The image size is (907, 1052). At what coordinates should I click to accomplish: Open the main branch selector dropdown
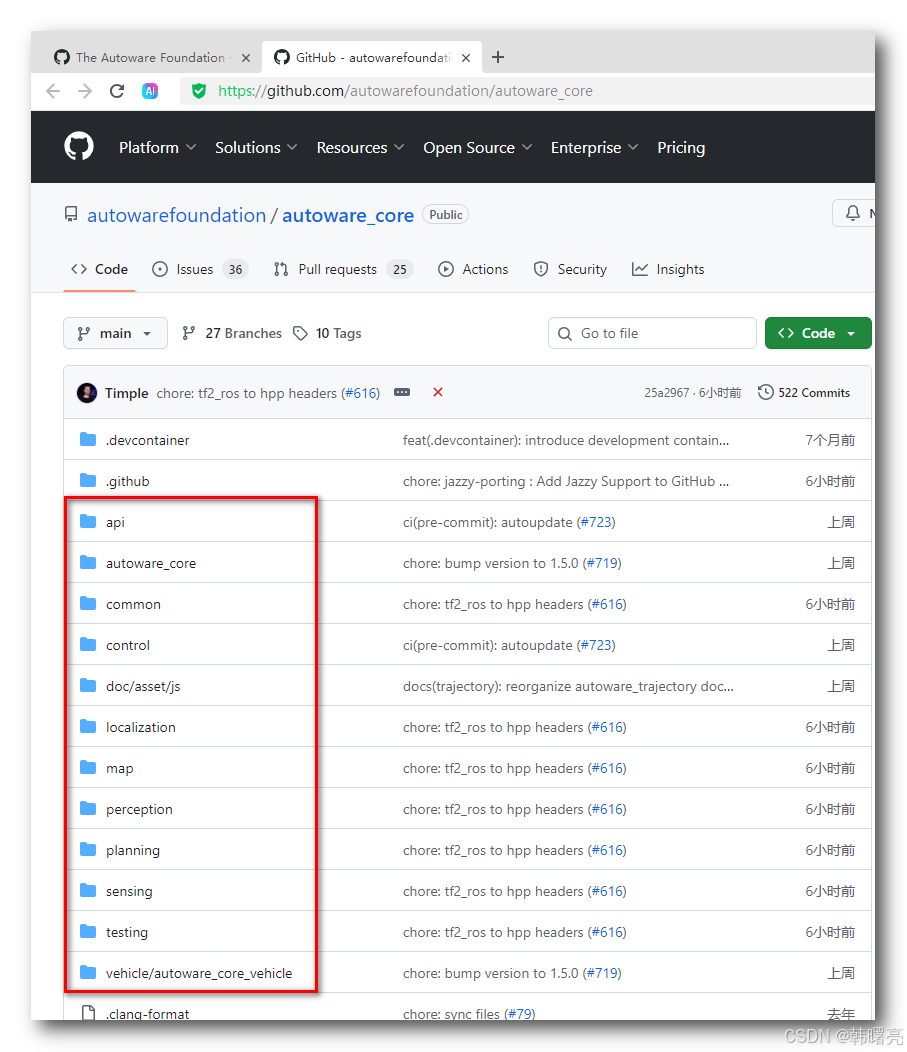[x=115, y=333]
